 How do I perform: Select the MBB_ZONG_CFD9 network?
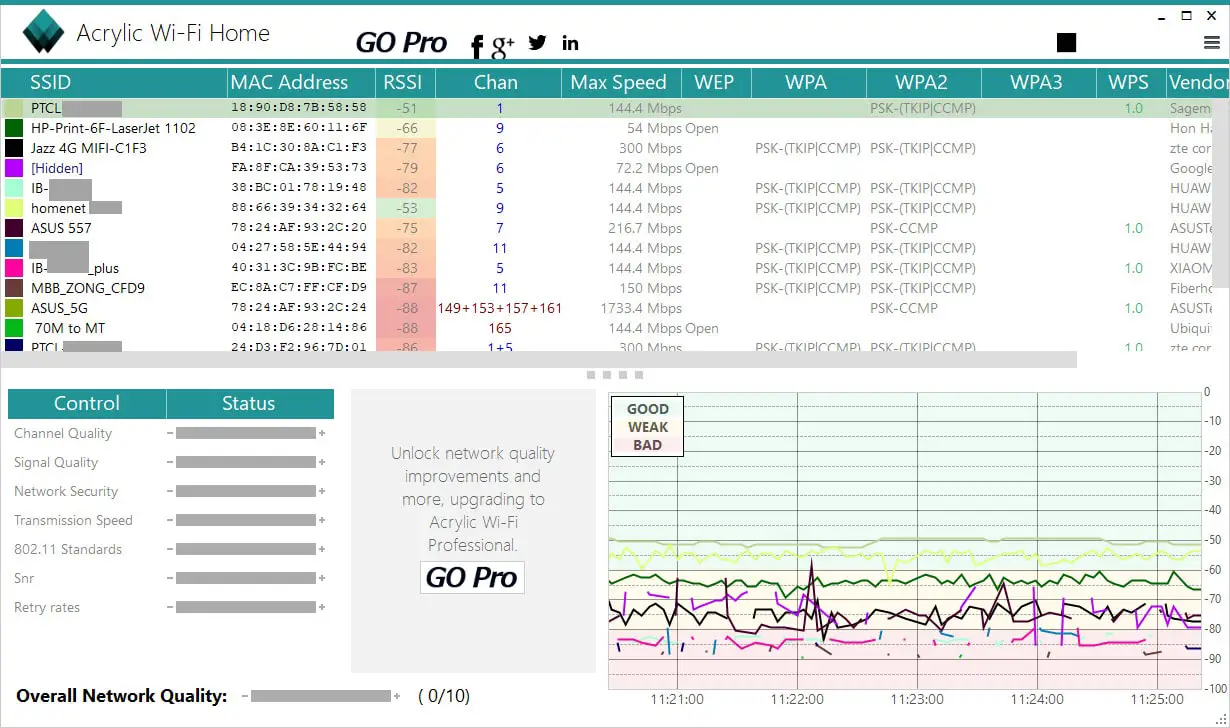88,288
